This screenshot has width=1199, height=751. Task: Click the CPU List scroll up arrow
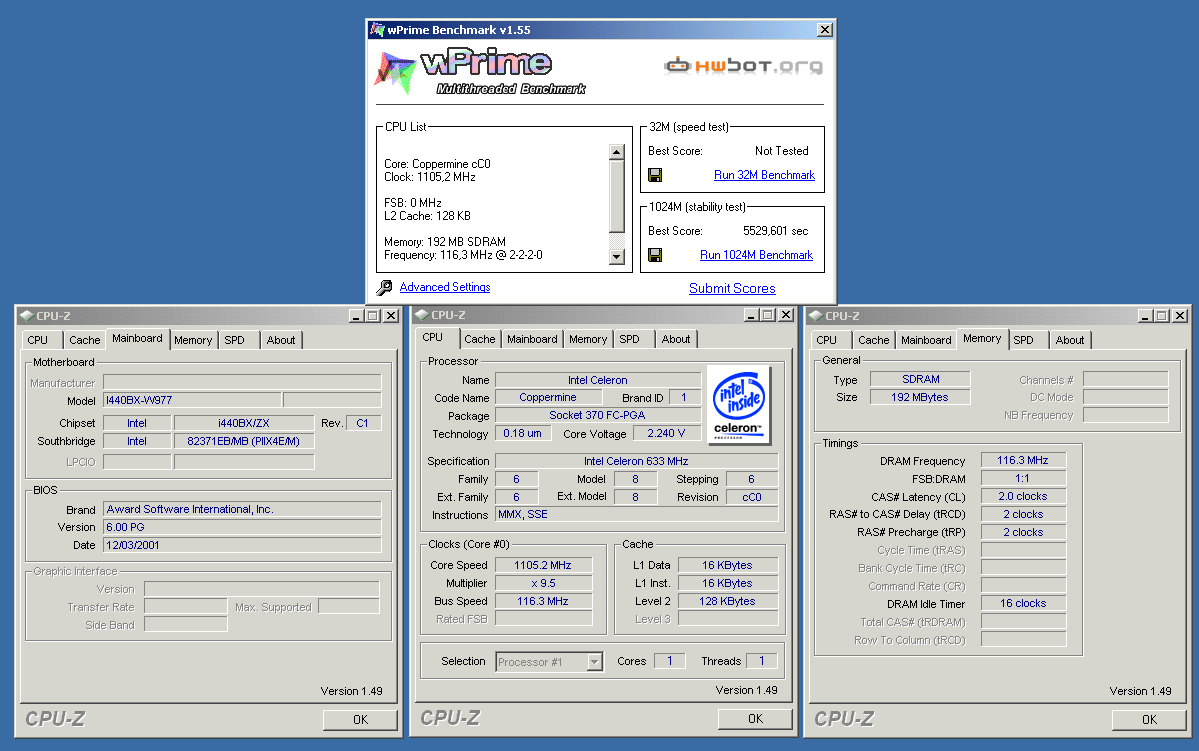click(x=617, y=151)
